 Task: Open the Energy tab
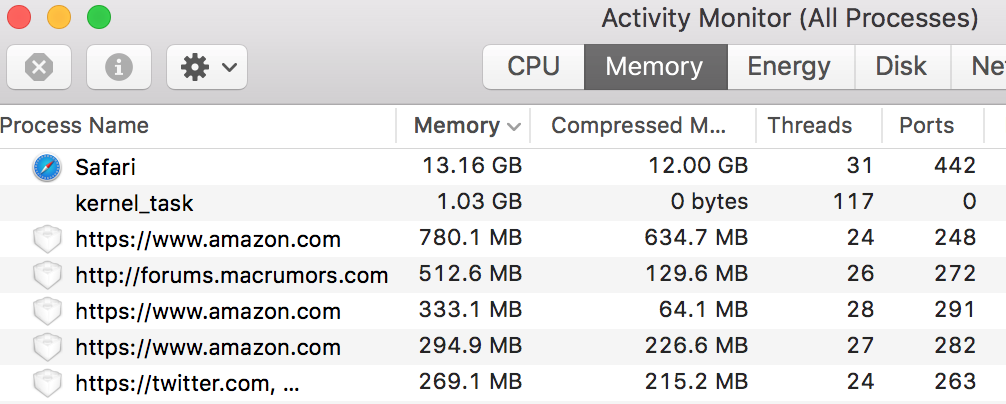789,67
